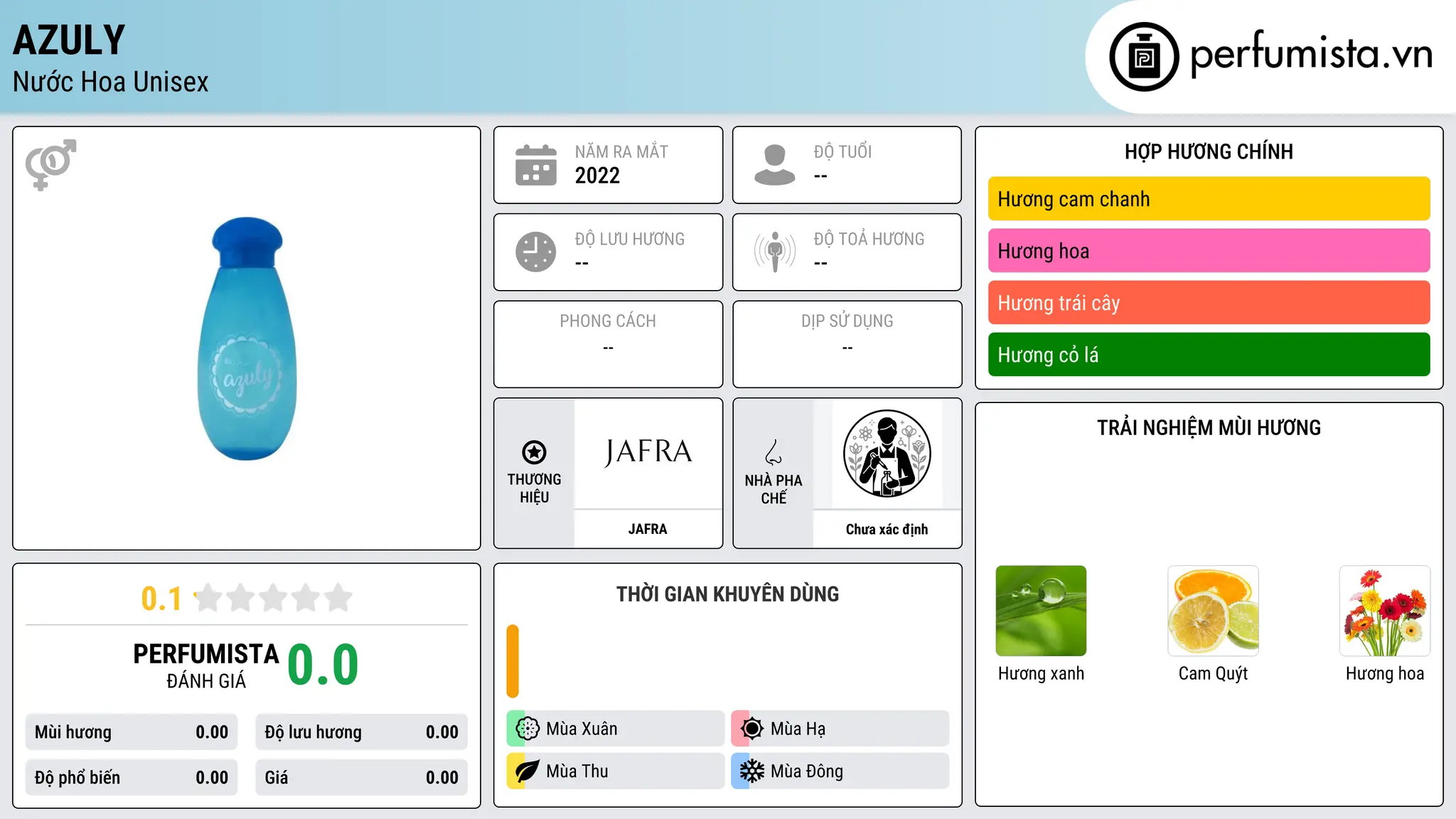Open the JAFRA brand name link
1456x819 pixels.
[x=648, y=529]
